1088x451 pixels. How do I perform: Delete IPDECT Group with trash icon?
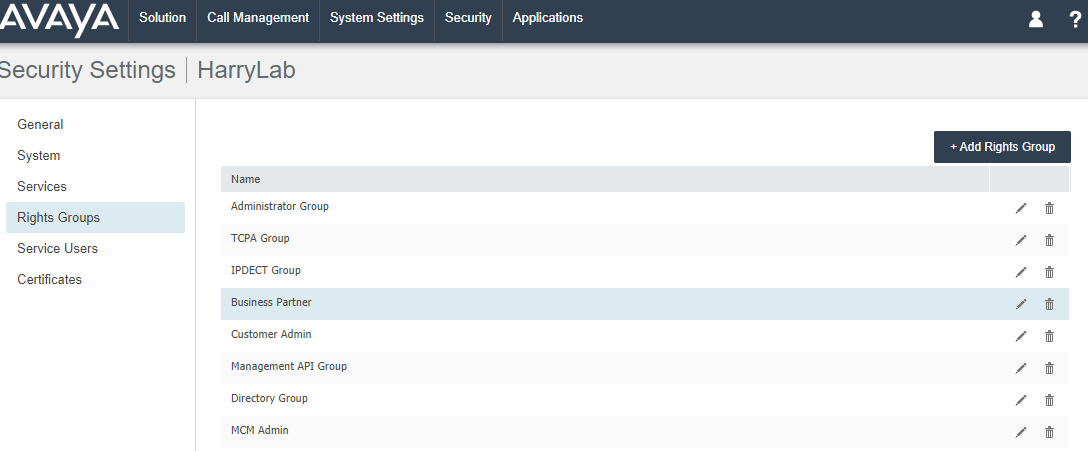1049,272
